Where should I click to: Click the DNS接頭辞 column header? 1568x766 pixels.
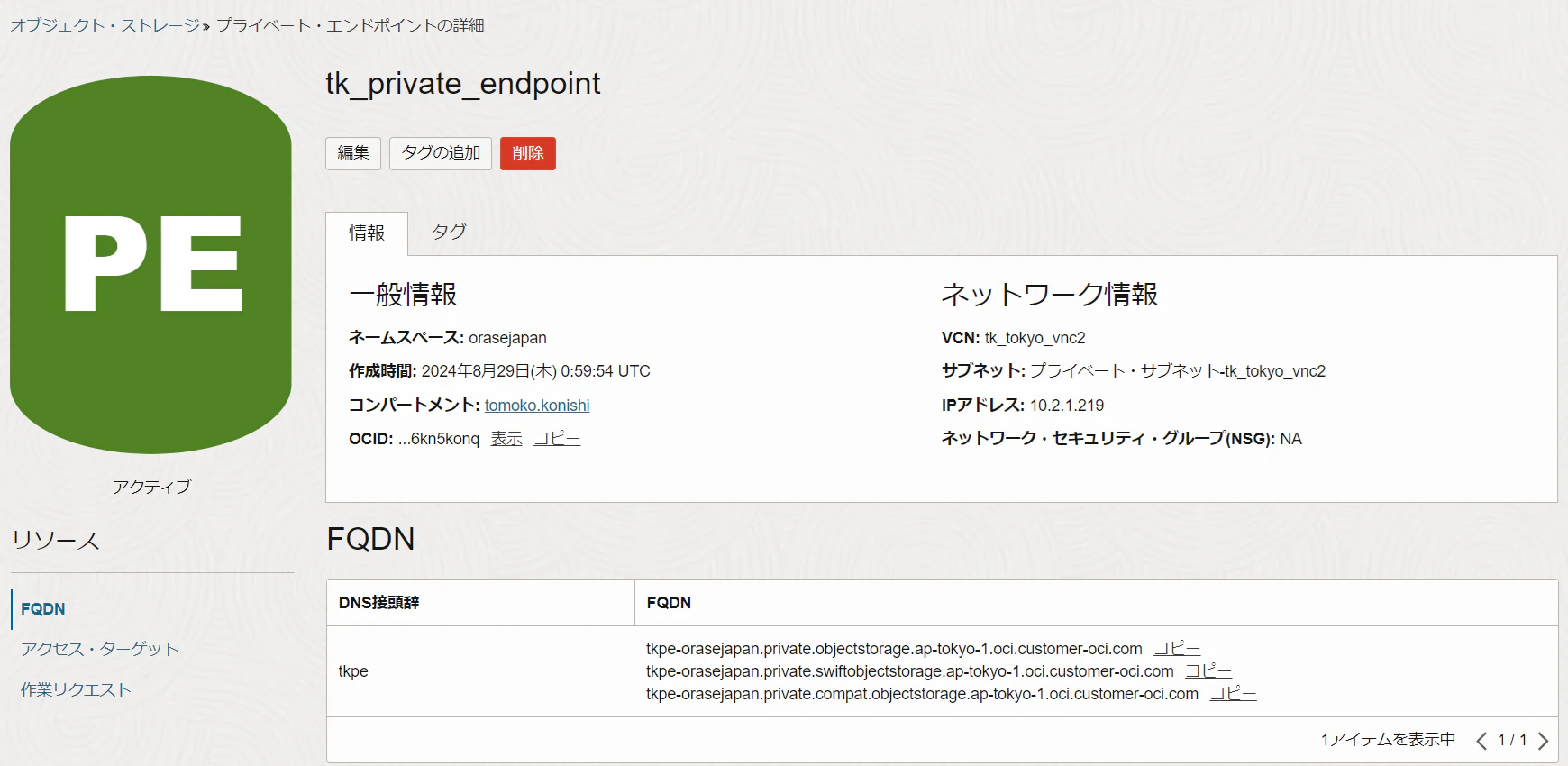pyautogui.click(x=379, y=603)
